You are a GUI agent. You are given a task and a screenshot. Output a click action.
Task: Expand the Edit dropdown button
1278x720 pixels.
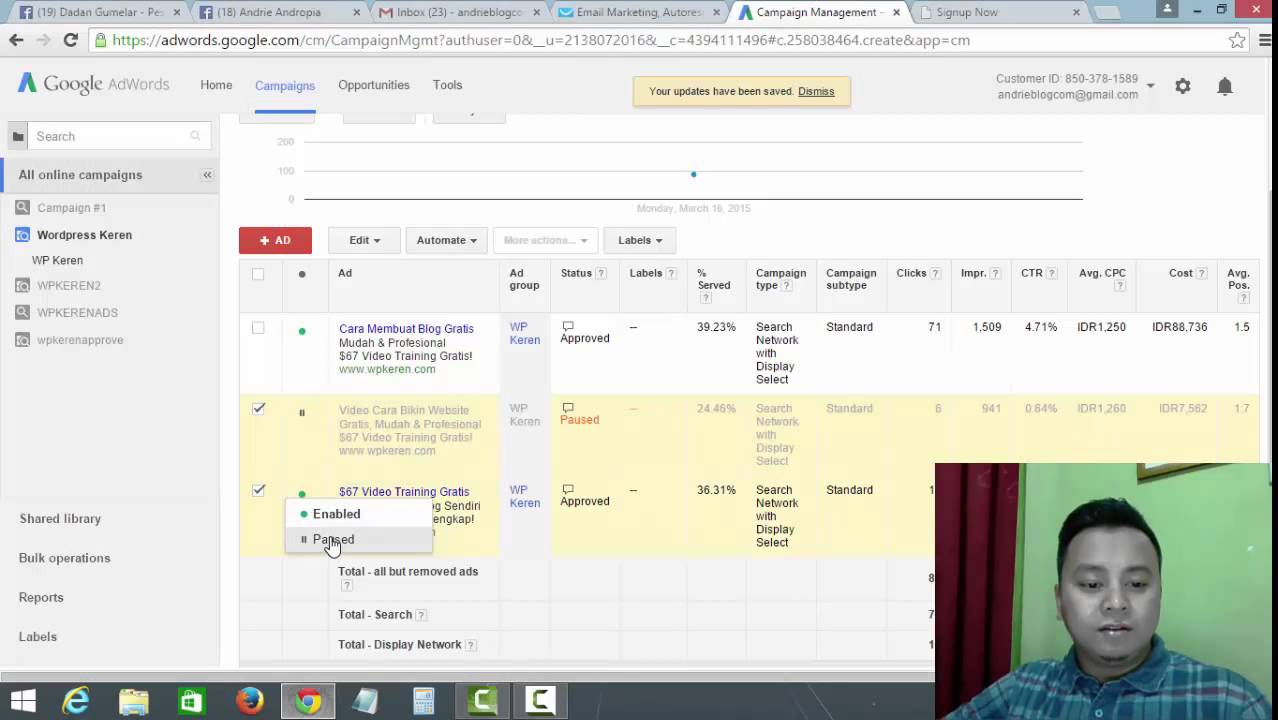(x=364, y=240)
